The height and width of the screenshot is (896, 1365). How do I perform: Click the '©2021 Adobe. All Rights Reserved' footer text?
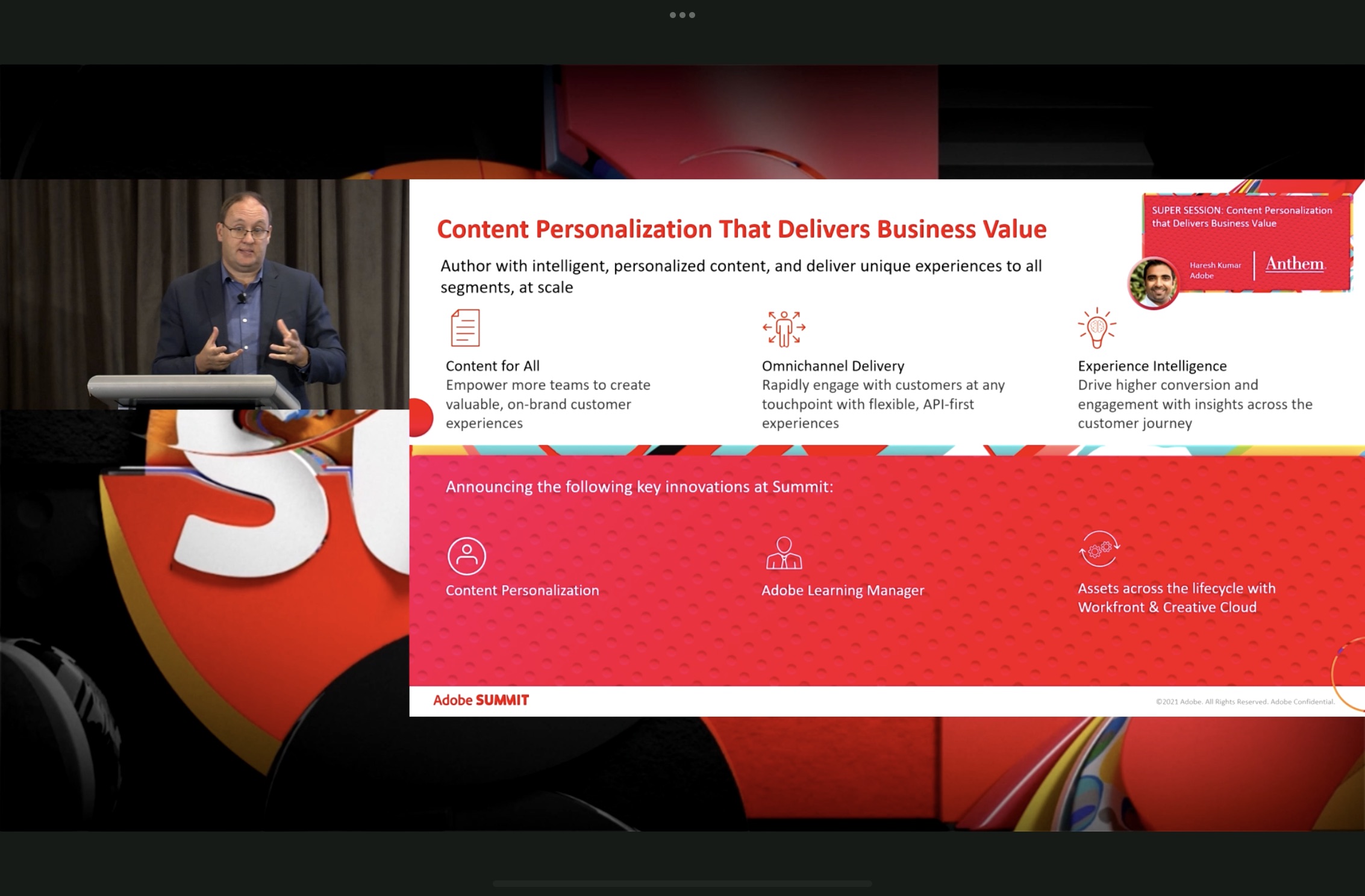pyautogui.click(x=1245, y=702)
